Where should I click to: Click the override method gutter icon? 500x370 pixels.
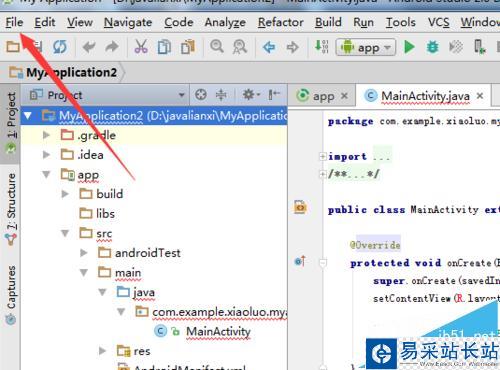pos(300,261)
